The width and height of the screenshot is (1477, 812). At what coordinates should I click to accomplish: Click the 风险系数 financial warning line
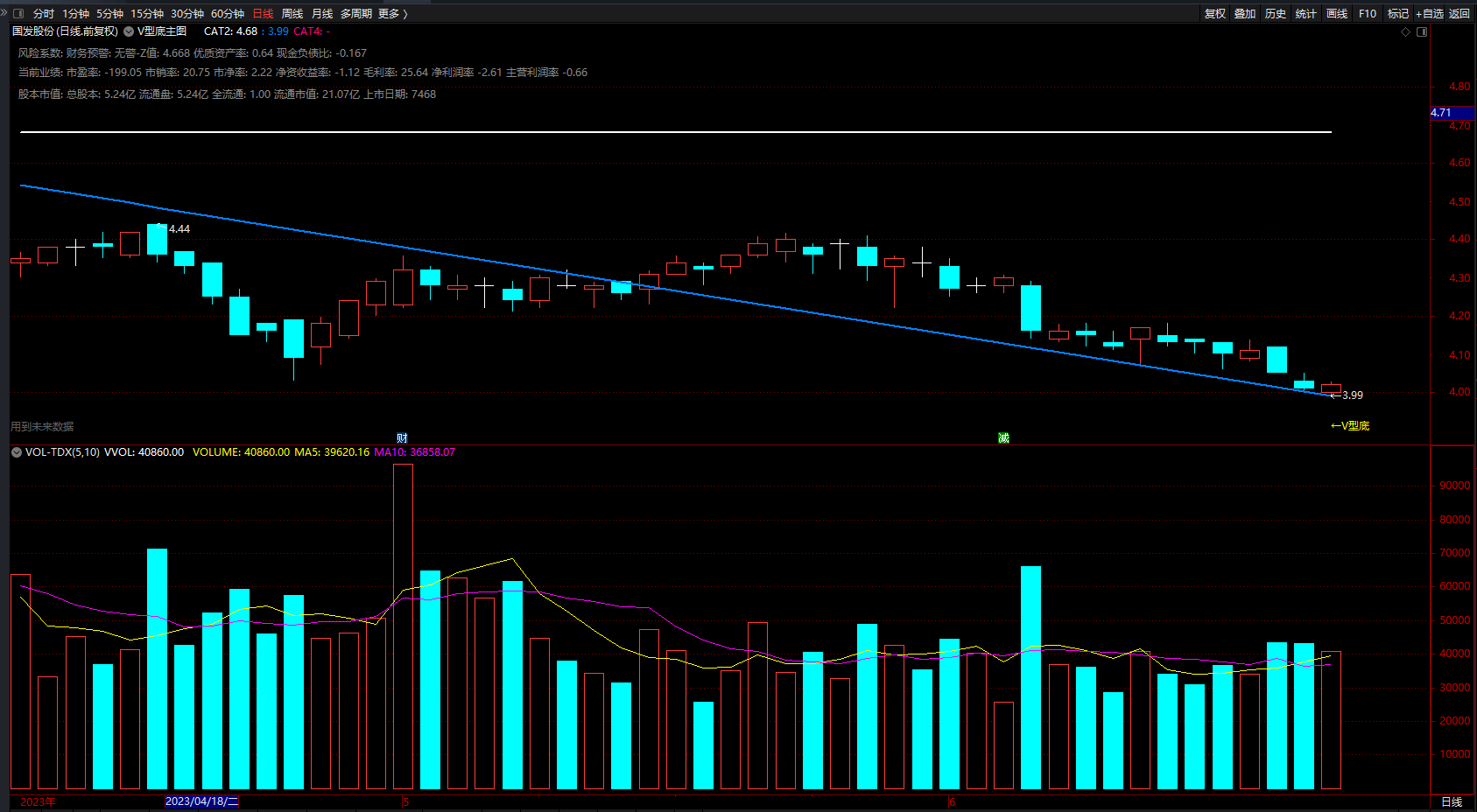(193, 53)
